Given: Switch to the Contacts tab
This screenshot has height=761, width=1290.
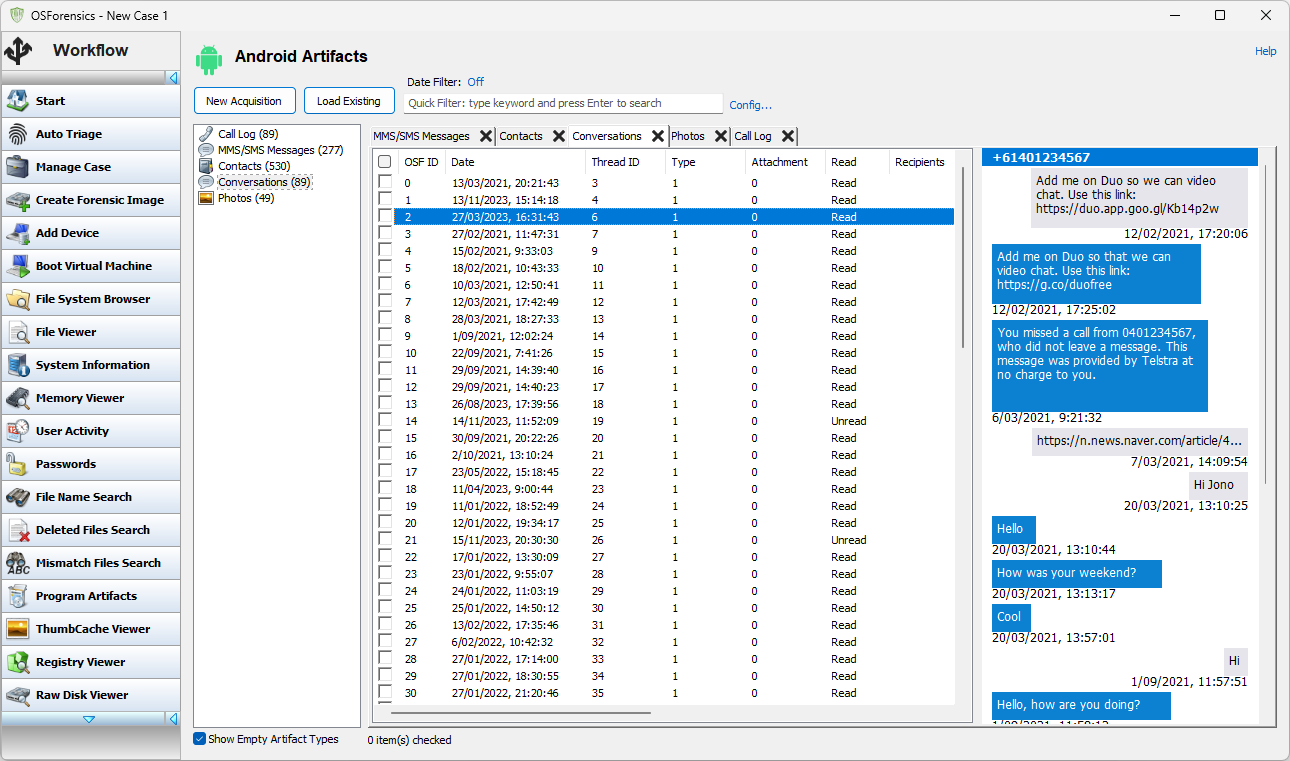Looking at the screenshot, I should [x=521, y=136].
